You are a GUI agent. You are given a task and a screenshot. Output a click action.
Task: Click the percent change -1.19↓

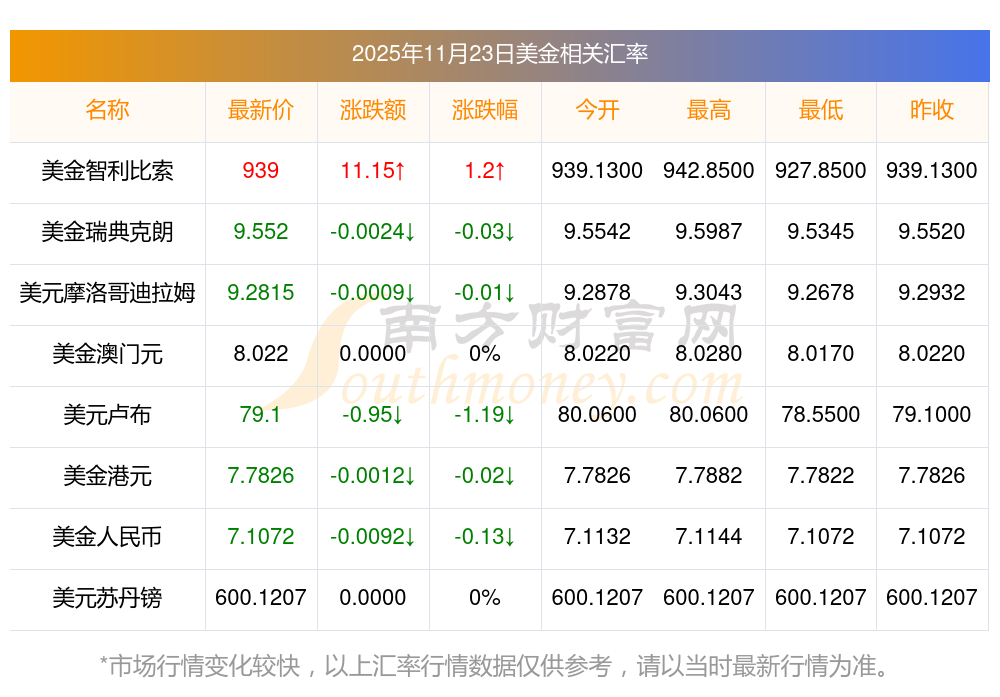[x=485, y=415]
